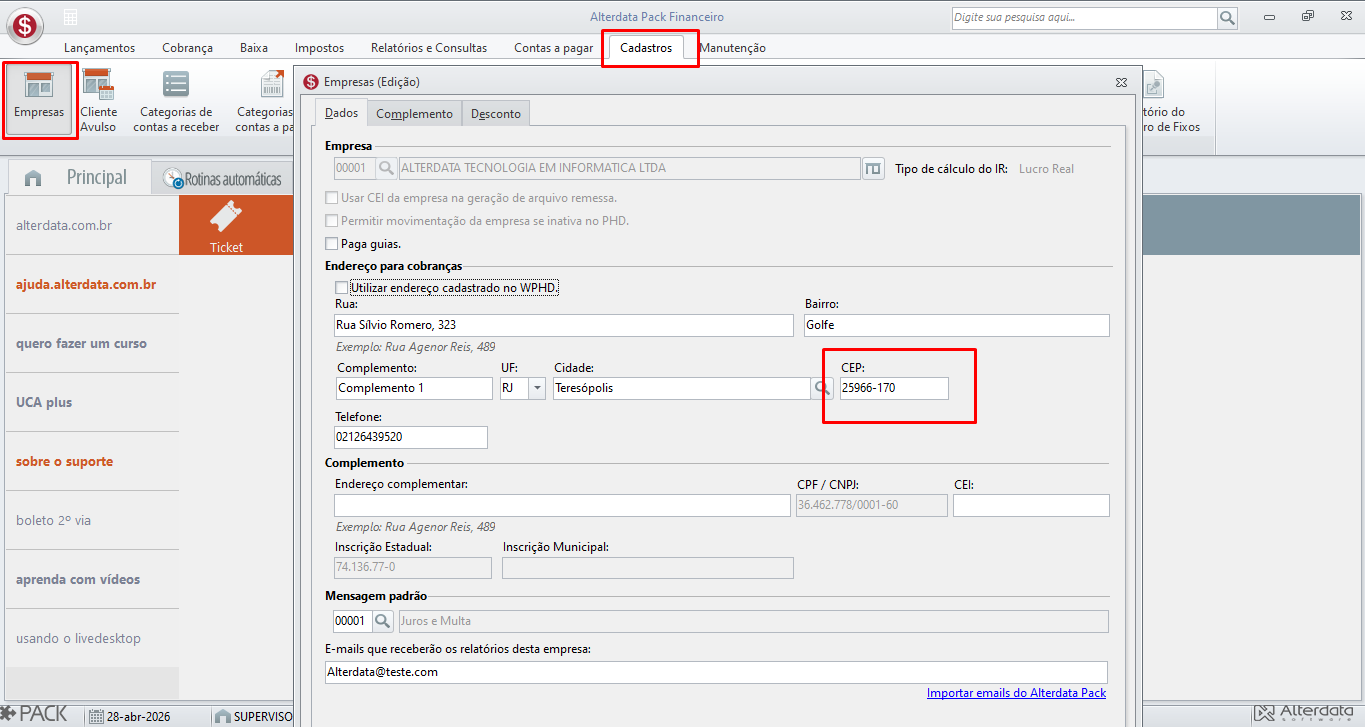The width and height of the screenshot is (1365, 727).
Task: Close the Empresas (Edição) dialog
Action: 1121,82
